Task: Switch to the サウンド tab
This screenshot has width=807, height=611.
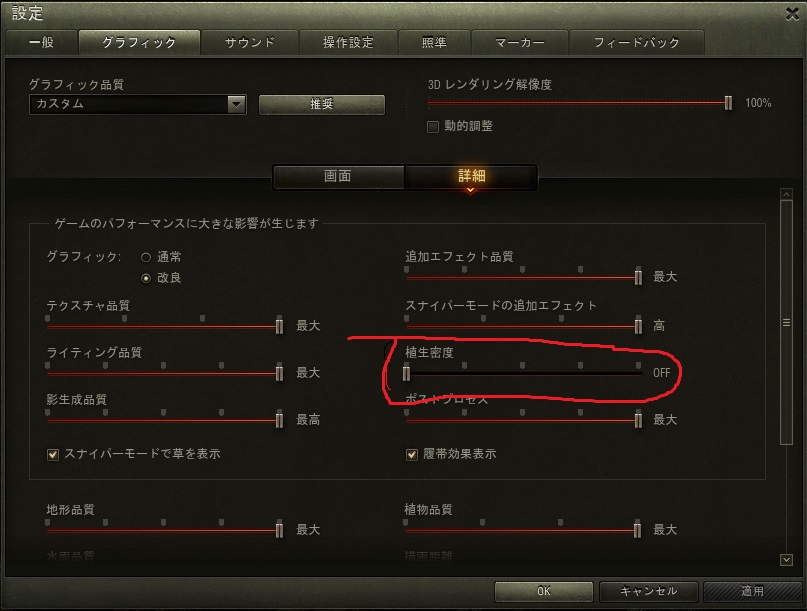Action: coord(250,42)
